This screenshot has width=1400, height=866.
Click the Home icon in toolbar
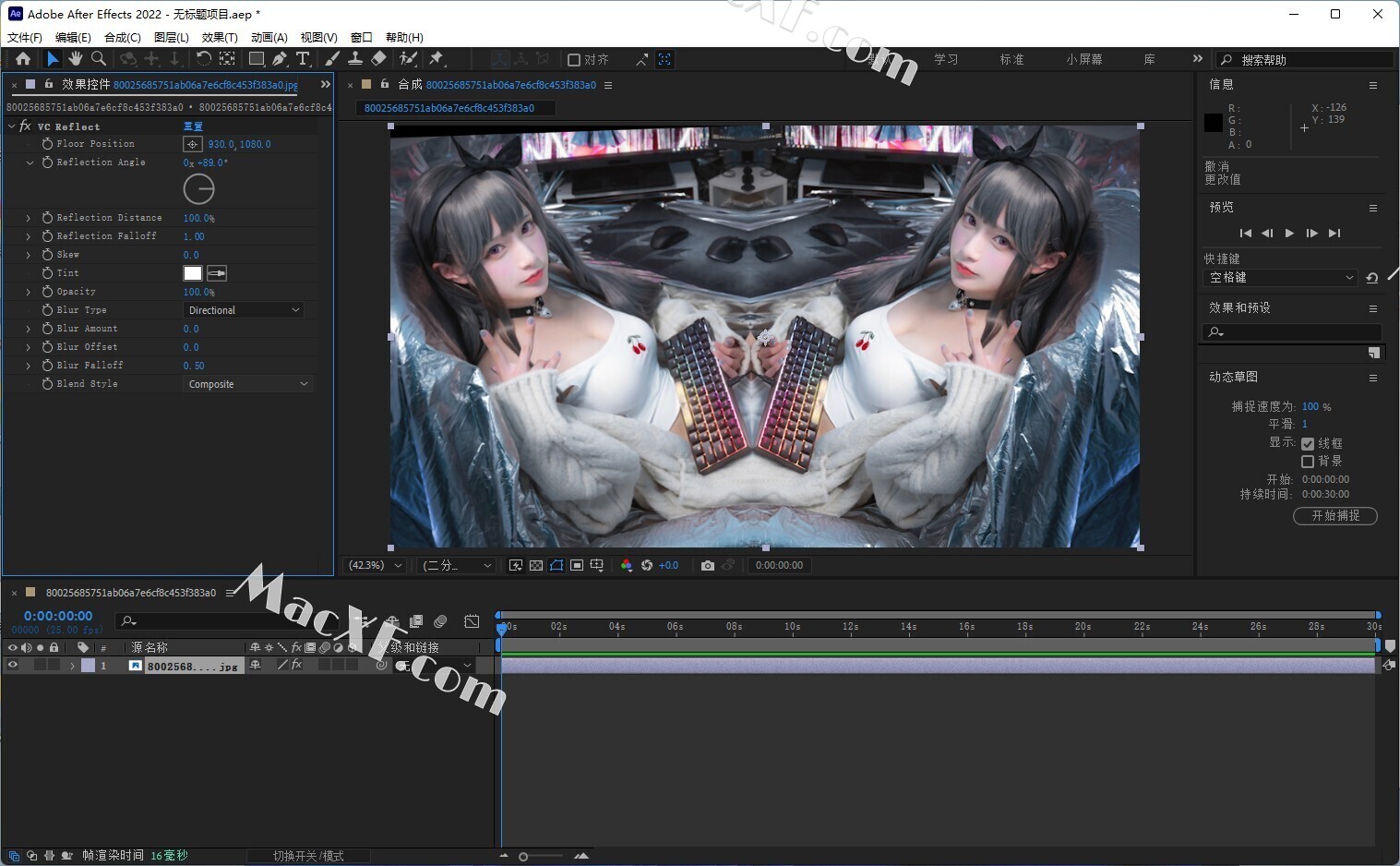click(x=23, y=59)
